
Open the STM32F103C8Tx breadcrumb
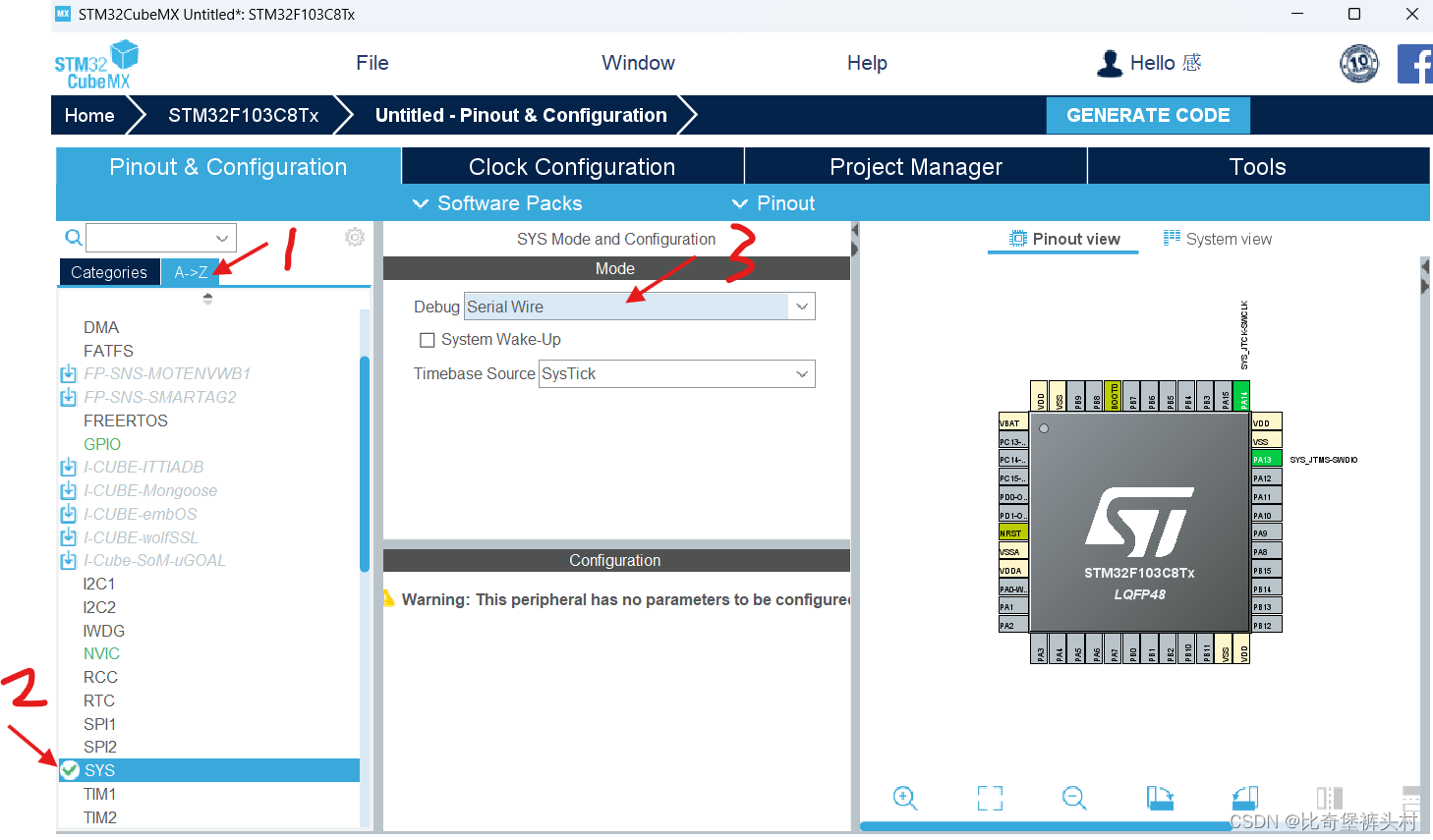243,115
